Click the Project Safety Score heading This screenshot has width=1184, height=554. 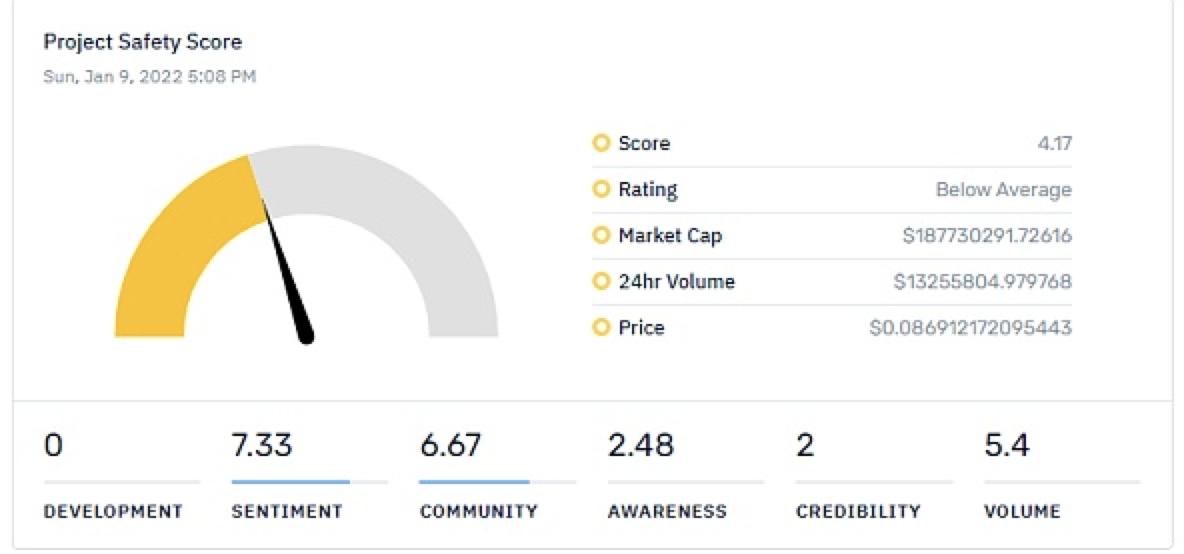(x=143, y=42)
